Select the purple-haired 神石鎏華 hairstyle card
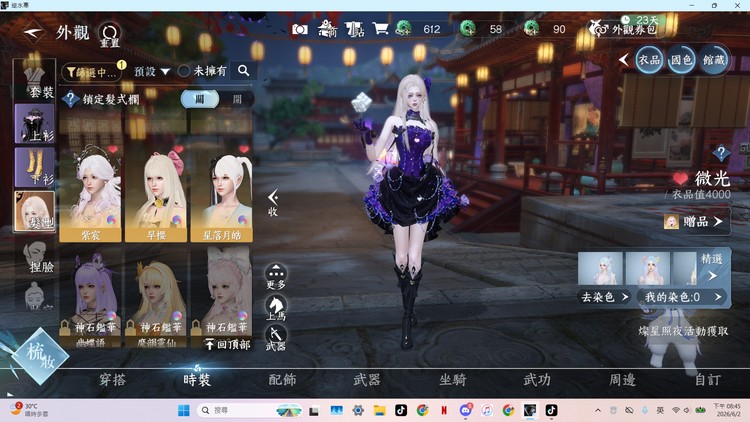This screenshot has height=422, width=750. coord(90,298)
